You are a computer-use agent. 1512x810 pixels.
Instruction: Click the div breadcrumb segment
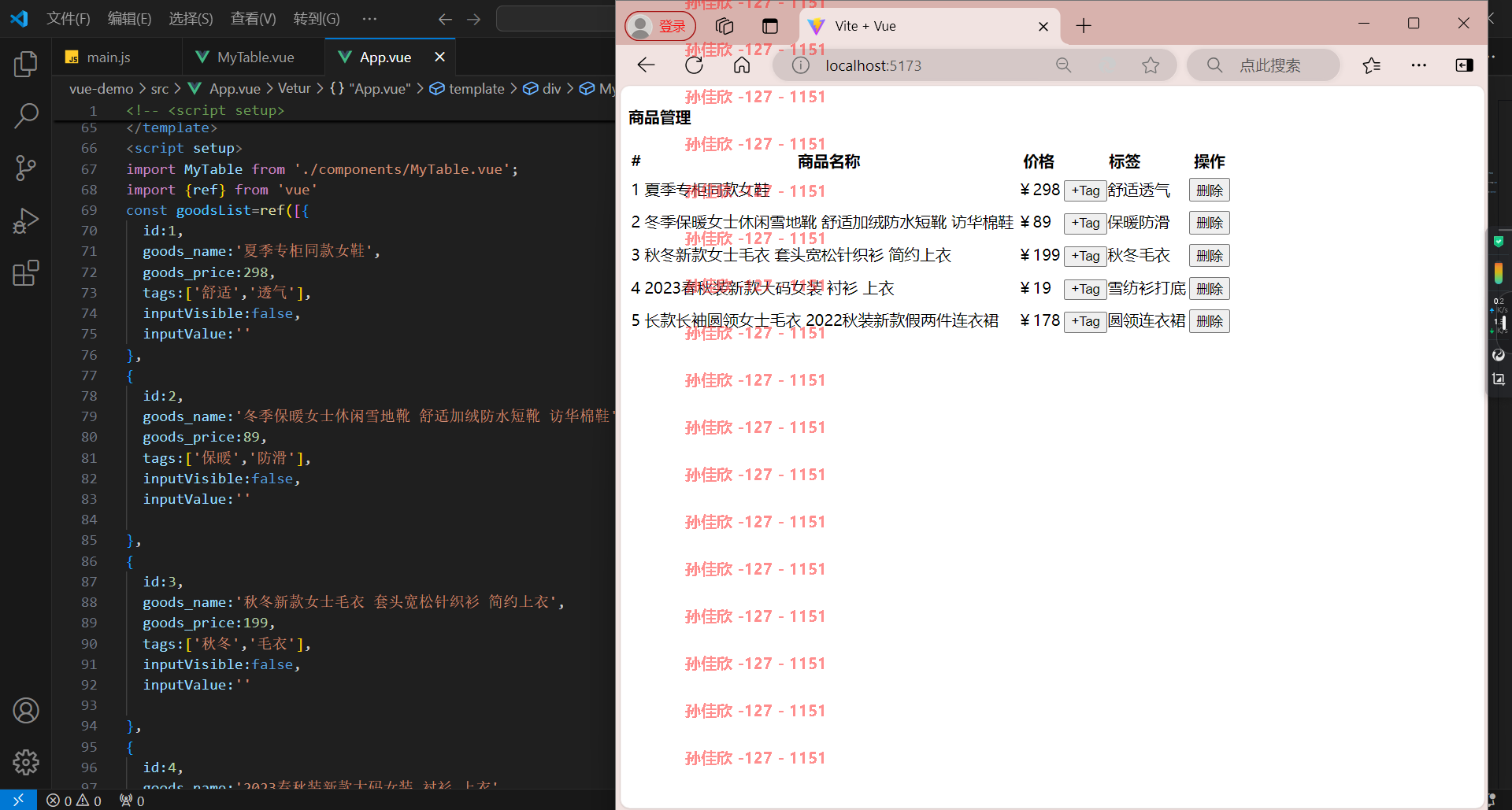(543, 89)
